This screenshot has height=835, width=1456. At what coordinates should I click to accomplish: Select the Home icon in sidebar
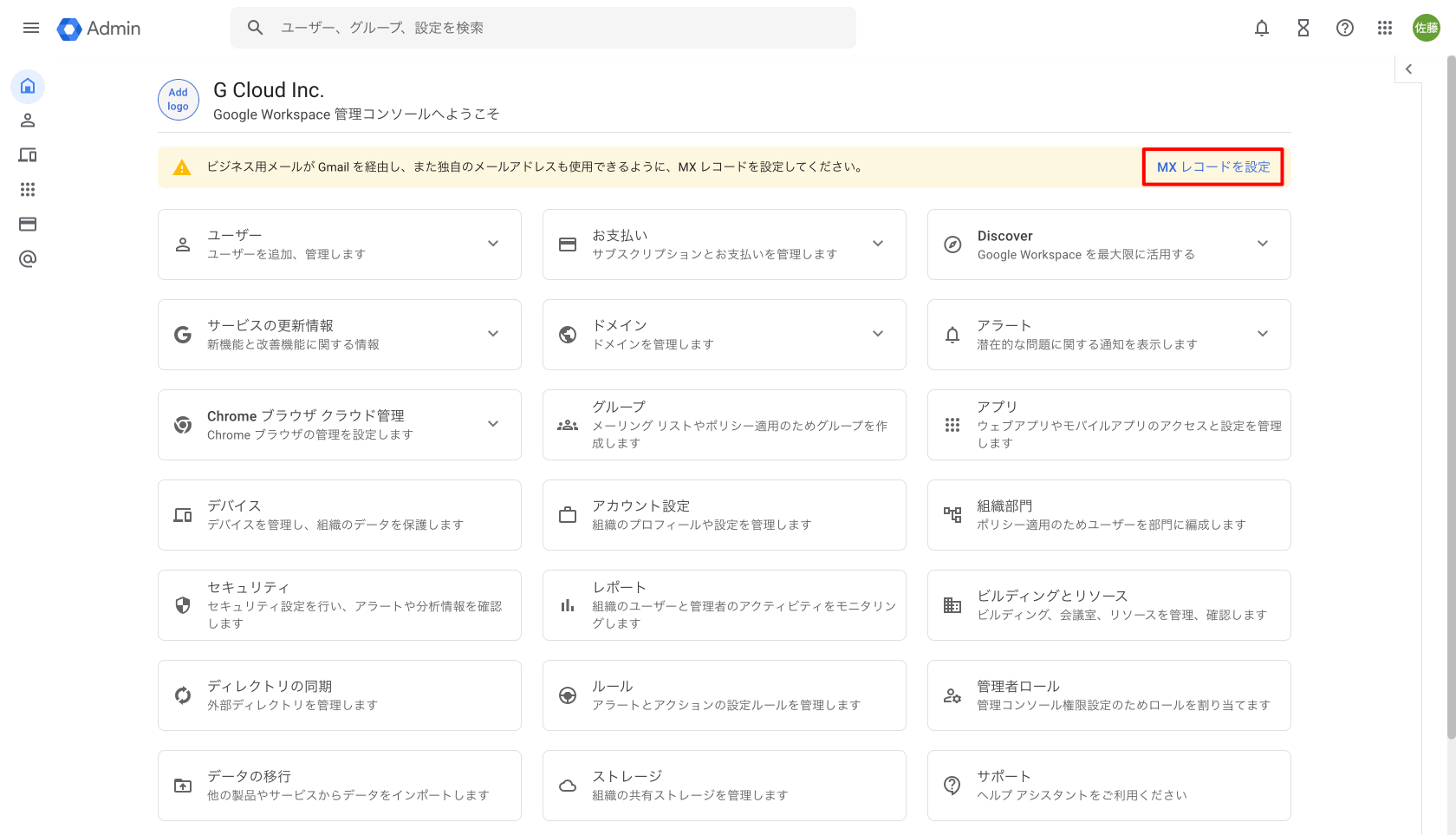click(x=28, y=86)
